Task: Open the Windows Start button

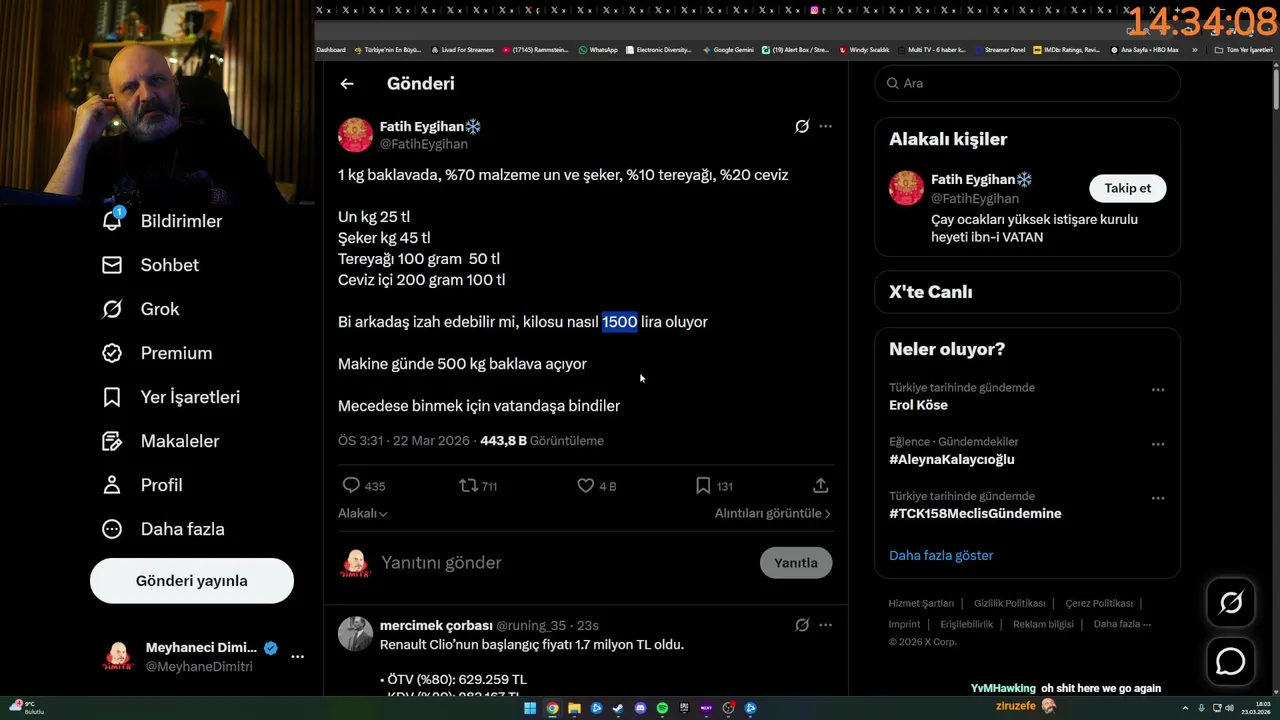Action: pos(530,708)
